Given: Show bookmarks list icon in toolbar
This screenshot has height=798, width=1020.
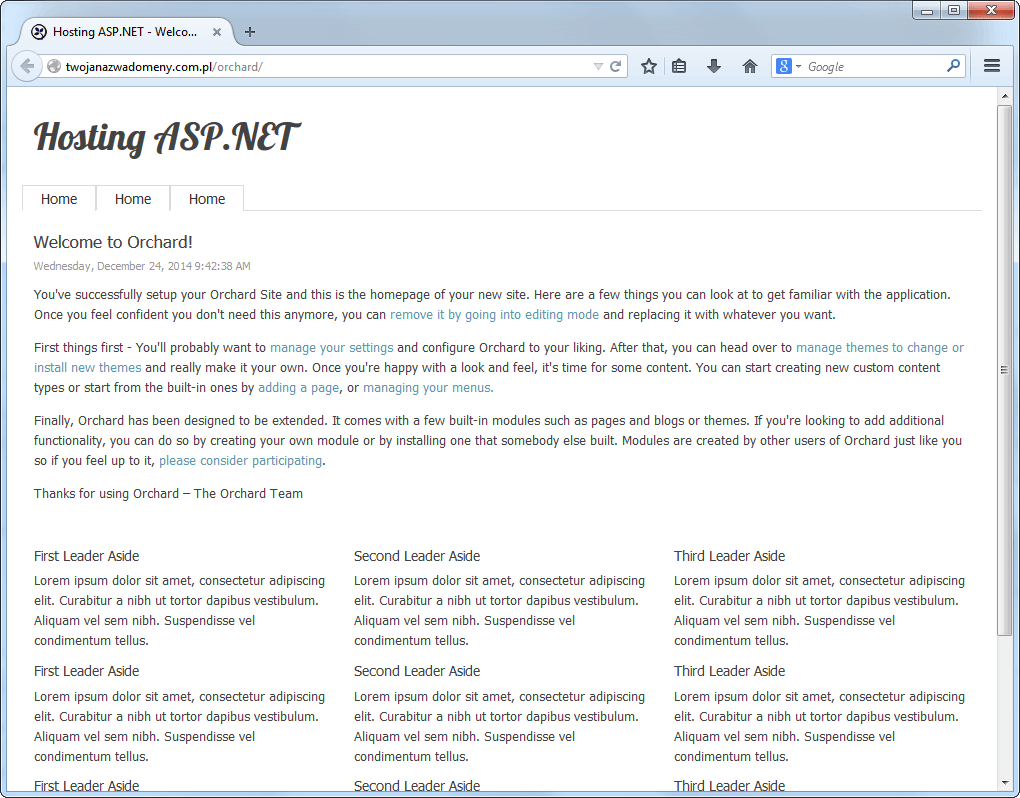Looking at the screenshot, I should [x=679, y=66].
